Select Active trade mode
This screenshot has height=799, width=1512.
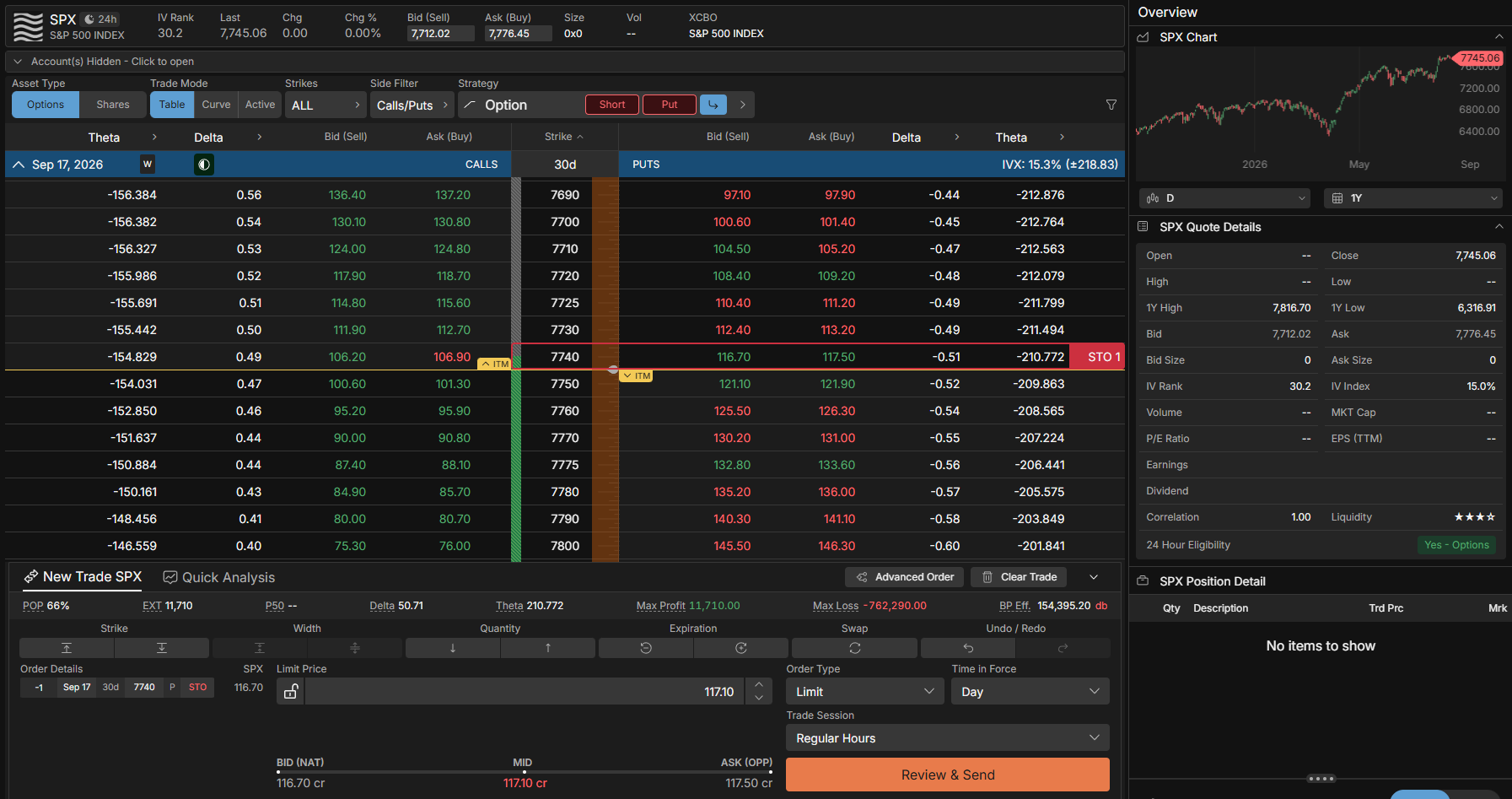pos(260,105)
